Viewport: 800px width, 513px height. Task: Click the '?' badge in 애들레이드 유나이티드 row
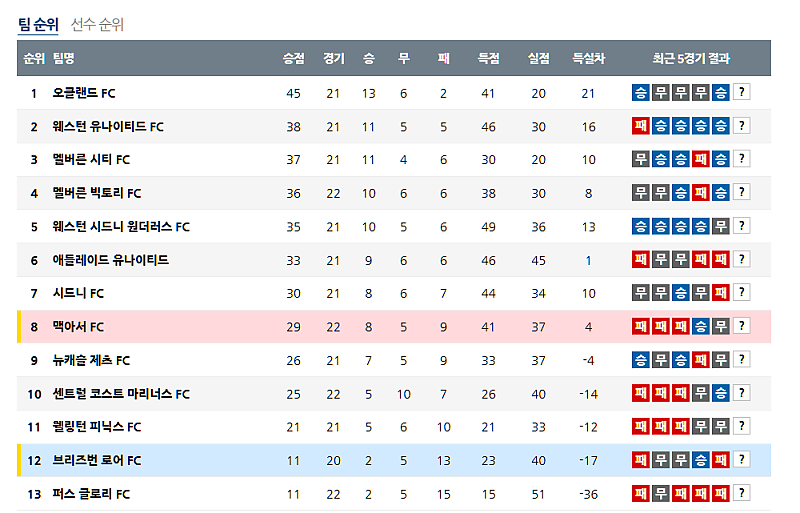(741, 260)
